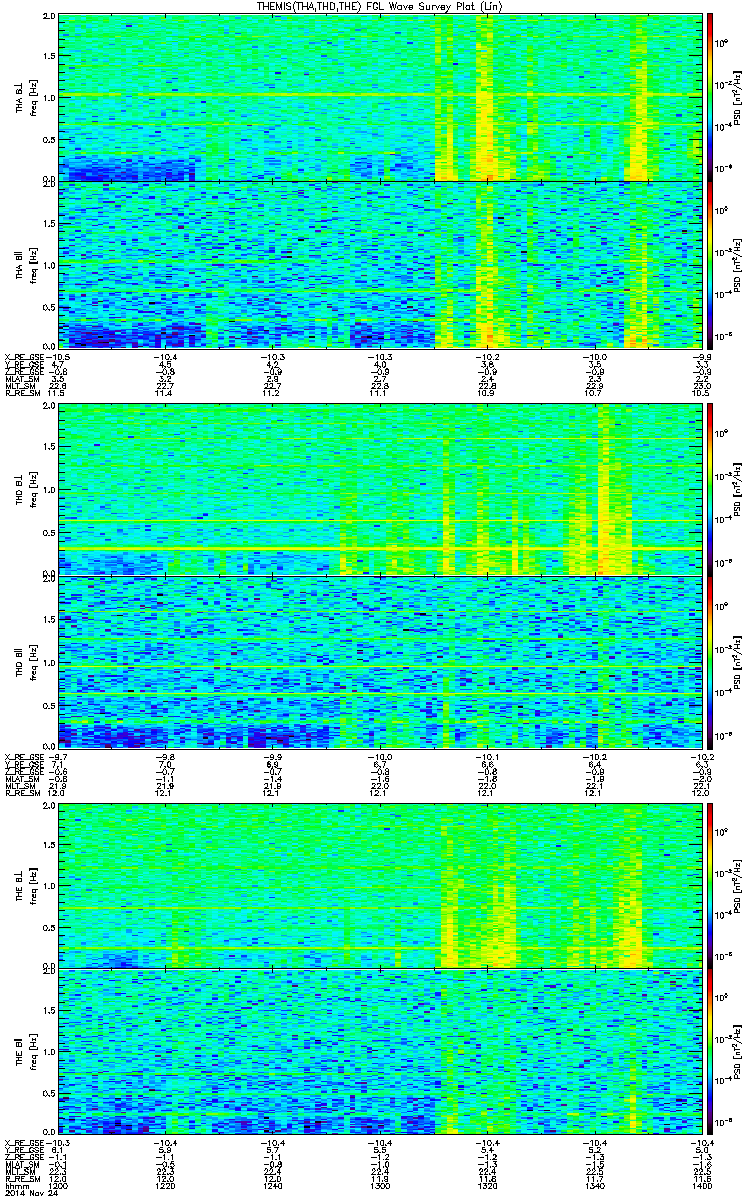The width and height of the screenshot is (750, 1200).
Task: Click the THE B-parallel spectrogram panel
Action: coord(381,1053)
